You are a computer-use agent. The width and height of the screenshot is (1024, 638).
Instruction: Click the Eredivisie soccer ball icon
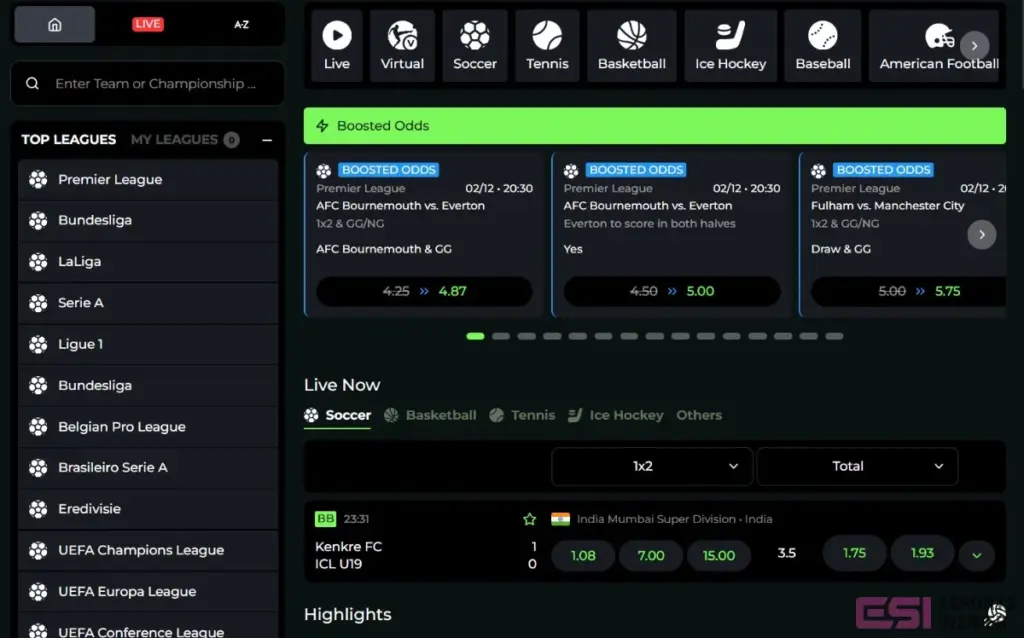(x=38, y=509)
